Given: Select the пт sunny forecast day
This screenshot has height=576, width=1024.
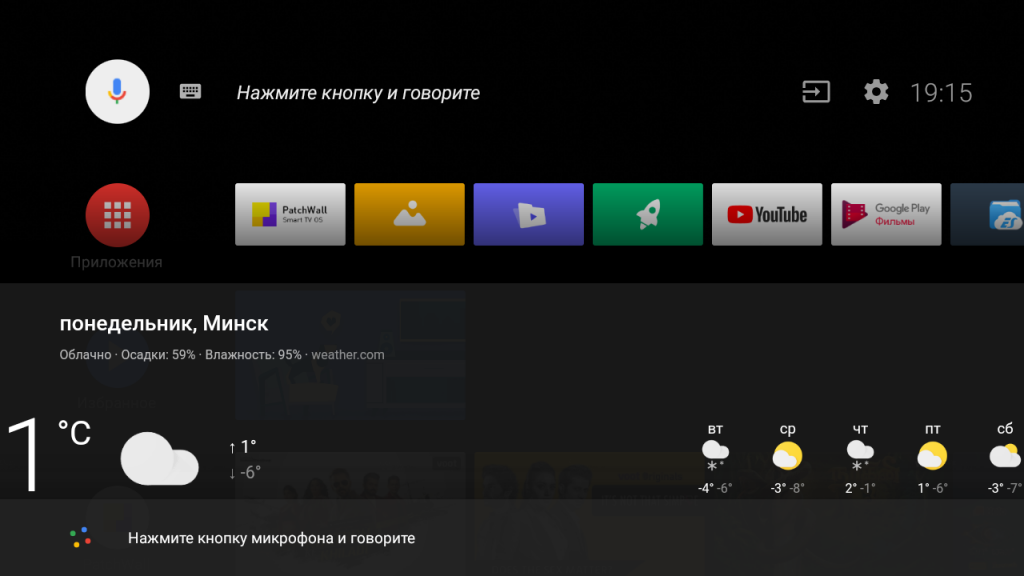Looking at the screenshot, I should click(x=932, y=458).
